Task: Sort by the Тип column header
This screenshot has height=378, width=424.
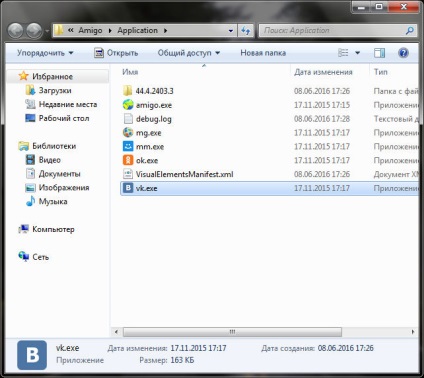Action: coord(381,72)
